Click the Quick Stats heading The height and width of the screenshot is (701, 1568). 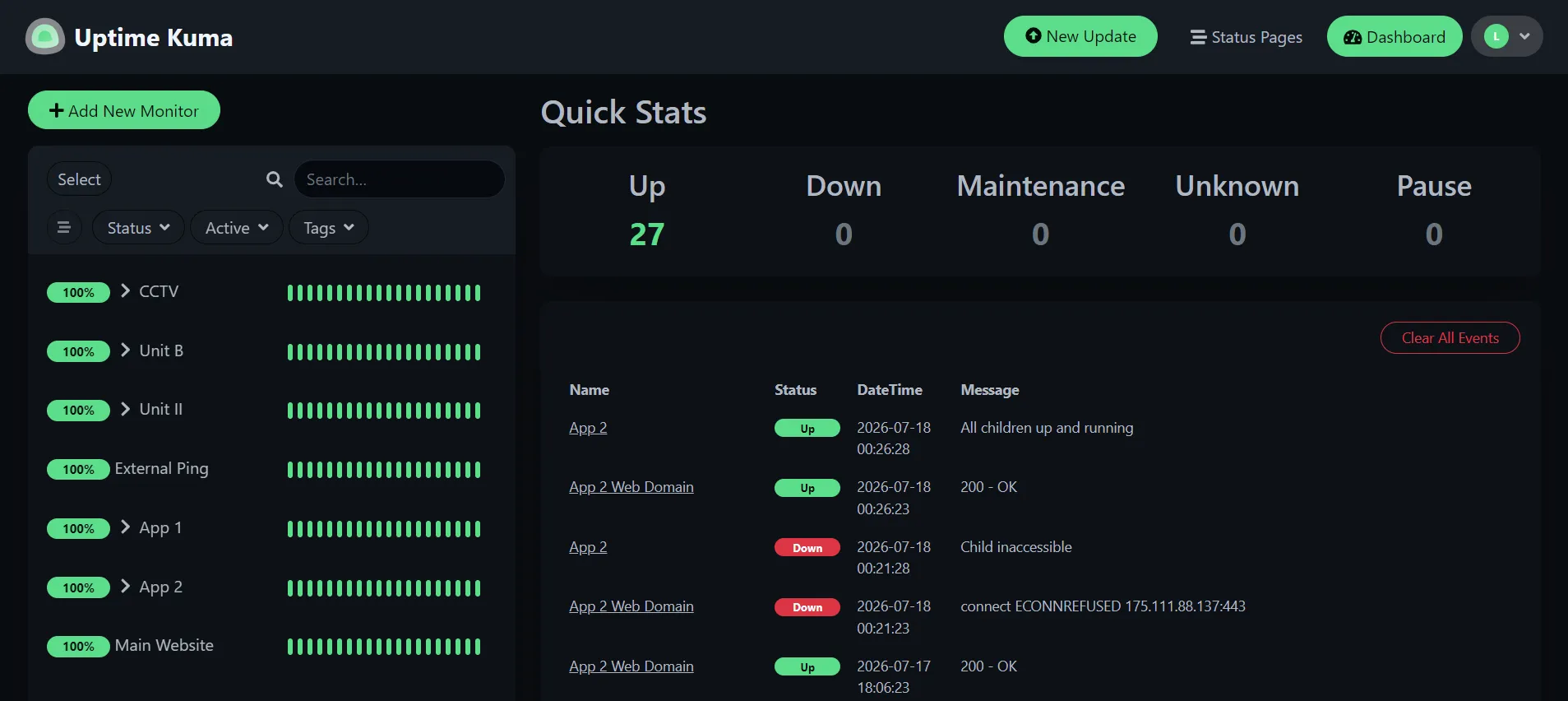point(623,113)
